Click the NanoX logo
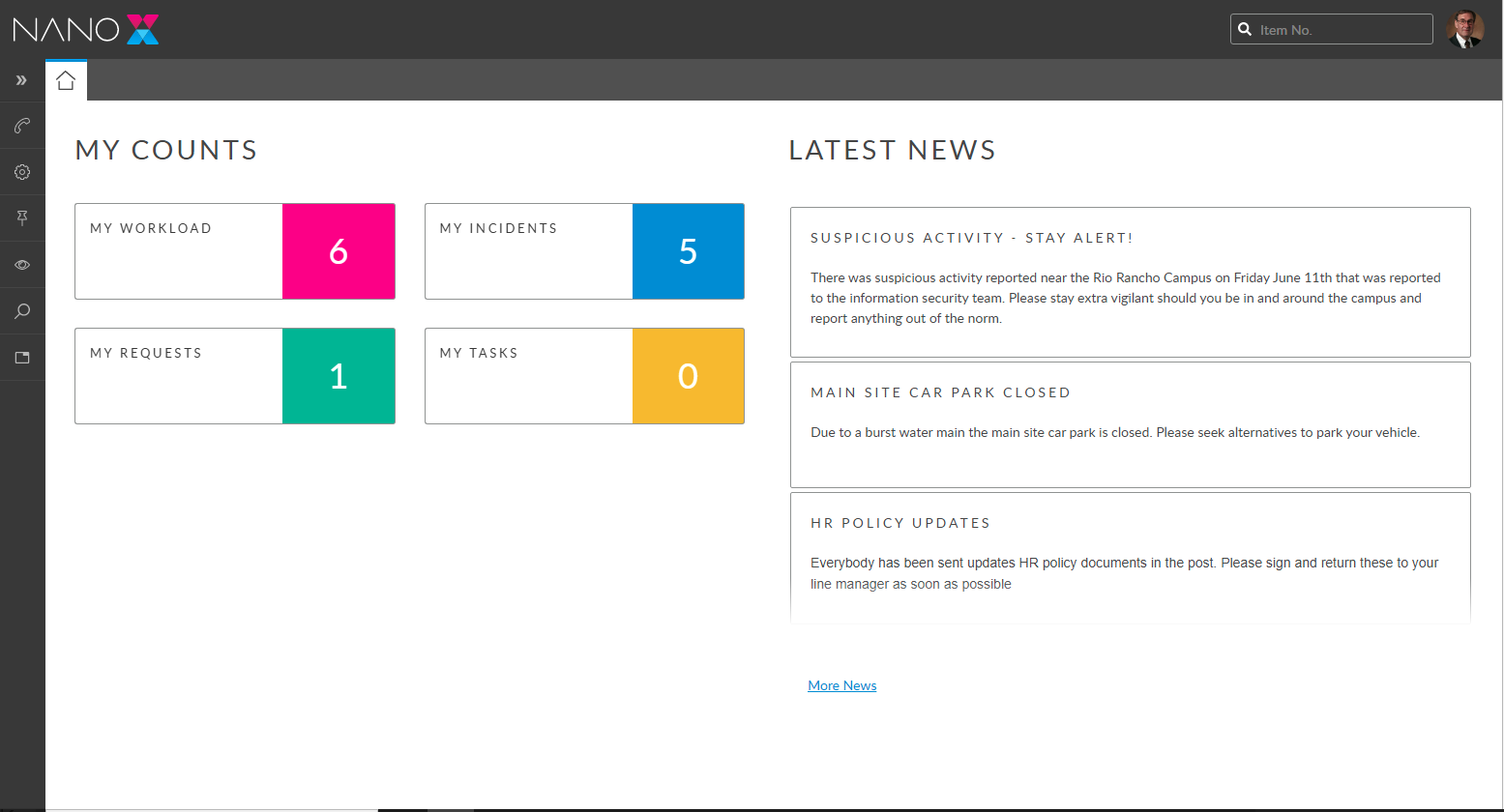 click(x=86, y=29)
